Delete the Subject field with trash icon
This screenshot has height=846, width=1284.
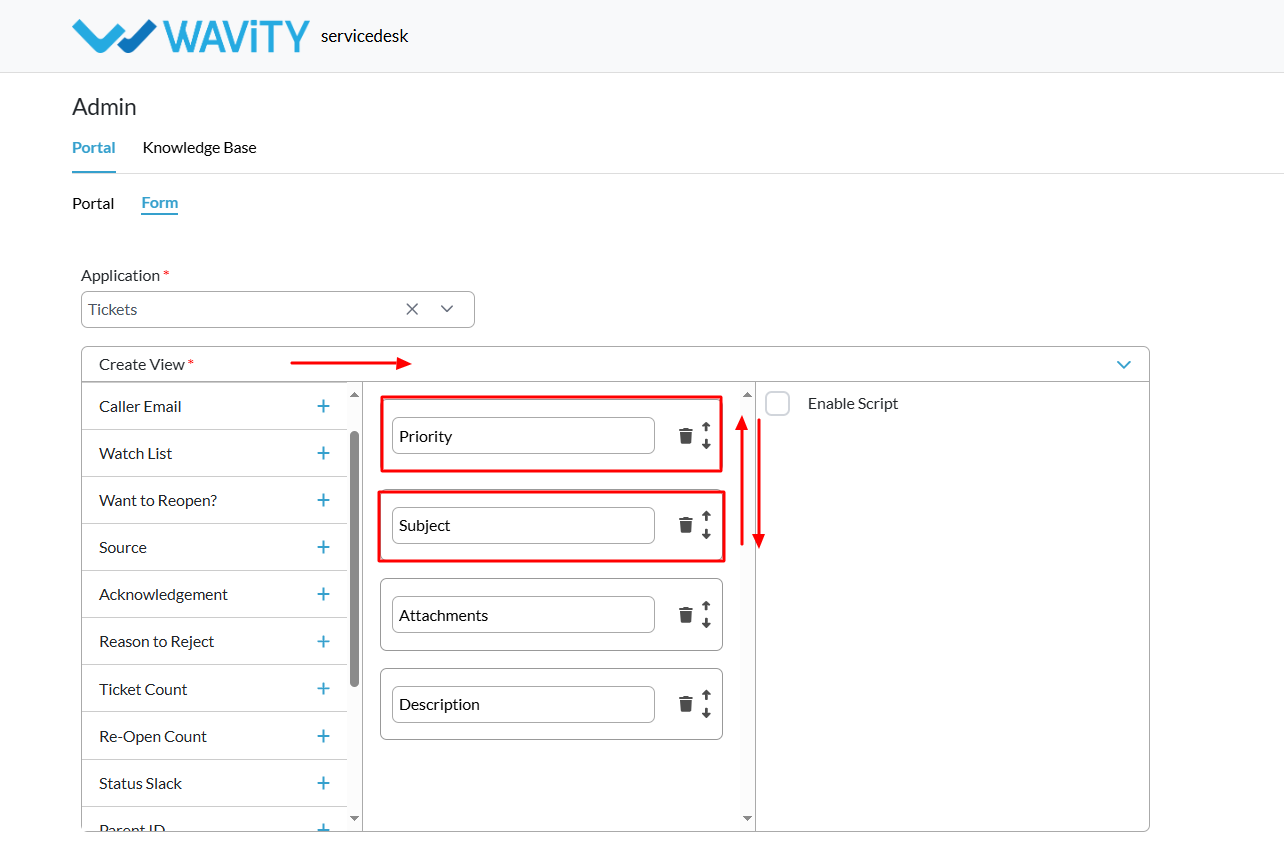[x=685, y=525]
